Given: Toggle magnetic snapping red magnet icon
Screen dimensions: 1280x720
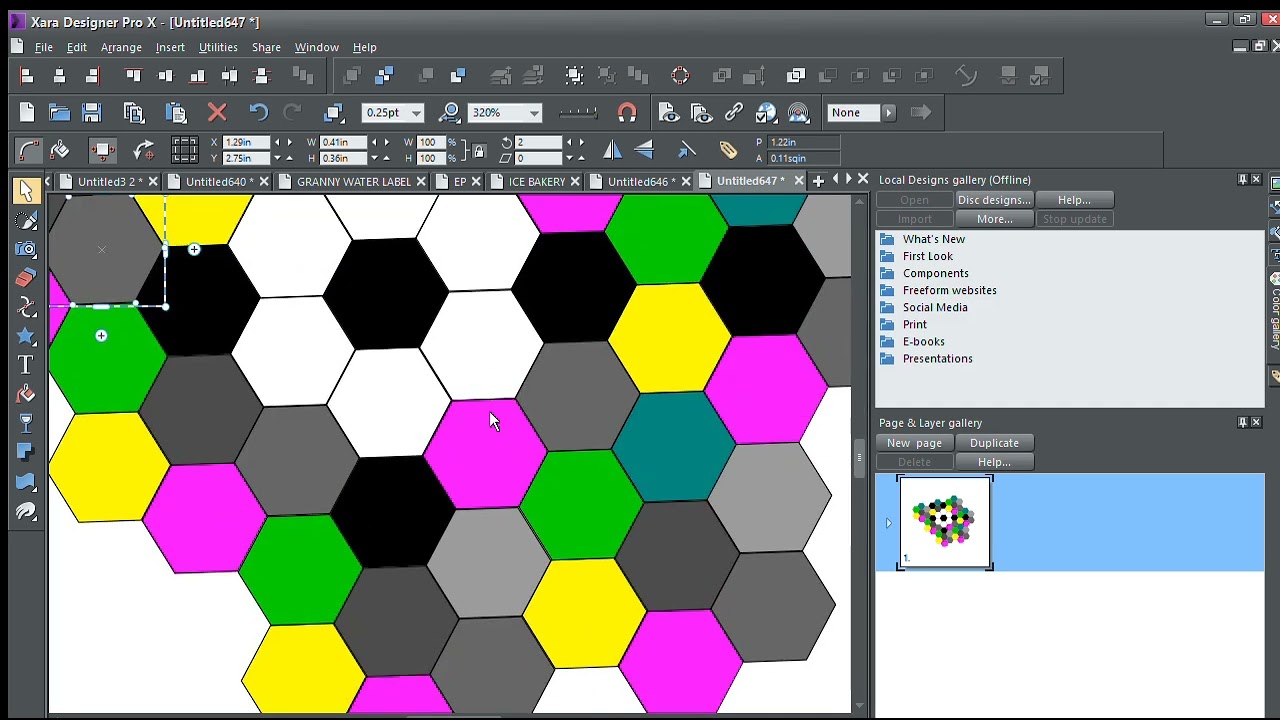Looking at the screenshot, I should (627, 113).
